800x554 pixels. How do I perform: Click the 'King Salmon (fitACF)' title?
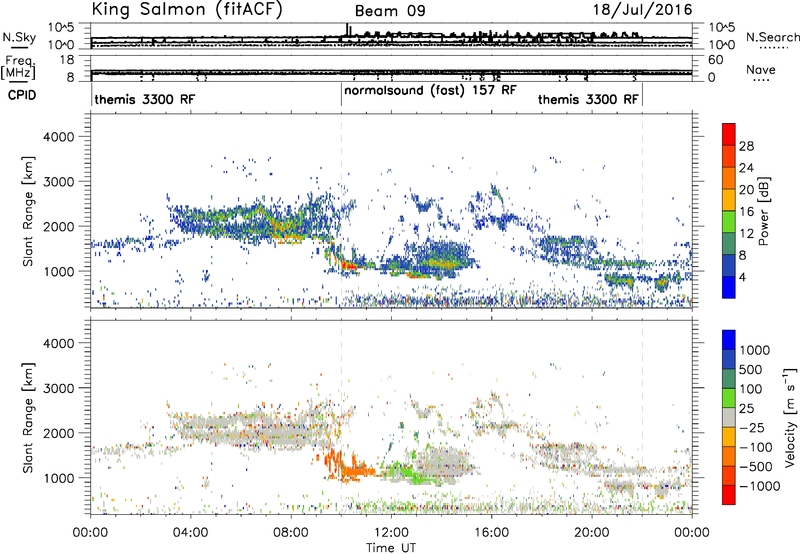click(x=187, y=9)
